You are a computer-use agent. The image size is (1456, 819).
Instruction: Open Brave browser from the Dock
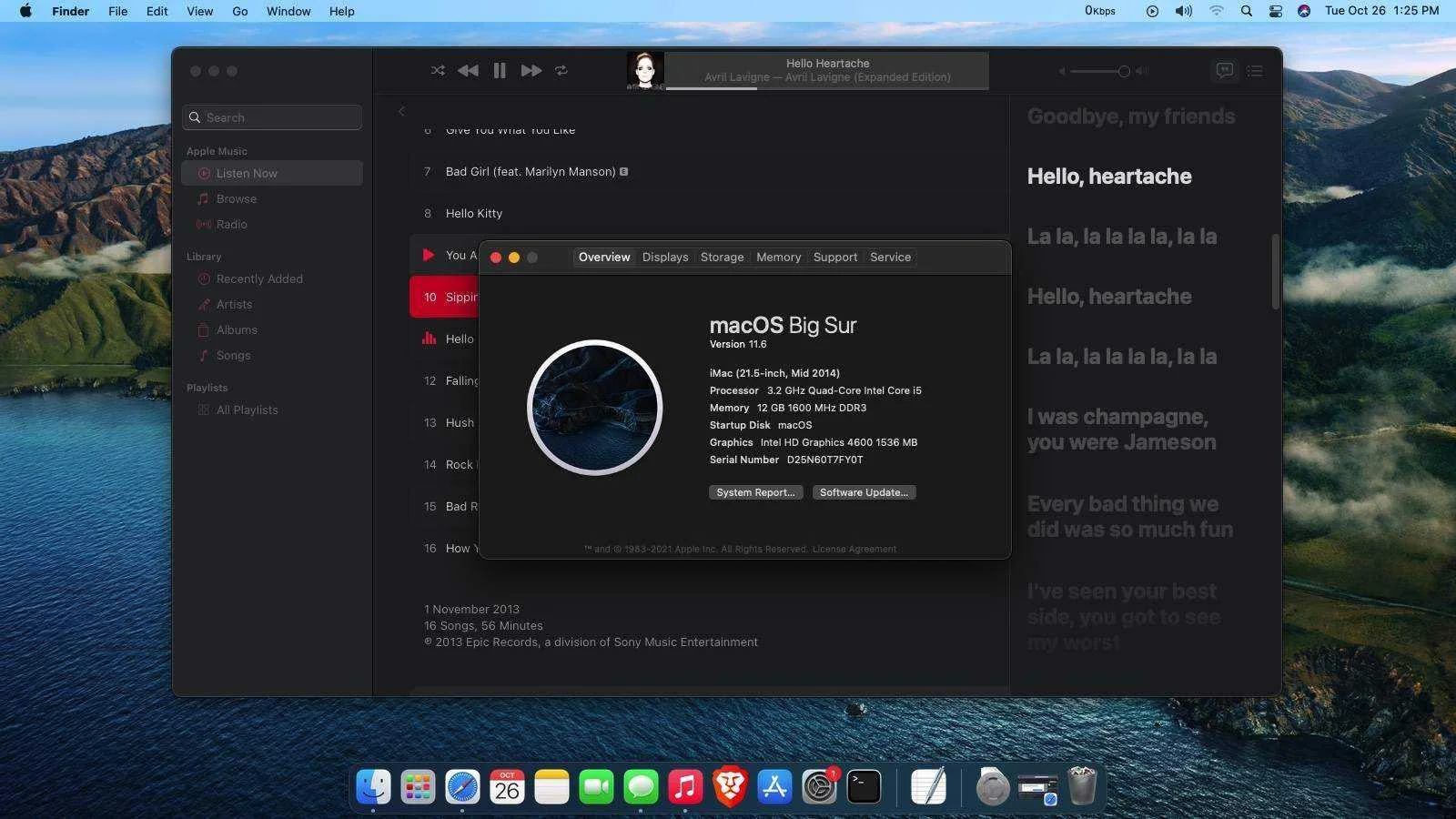[730, 787]
